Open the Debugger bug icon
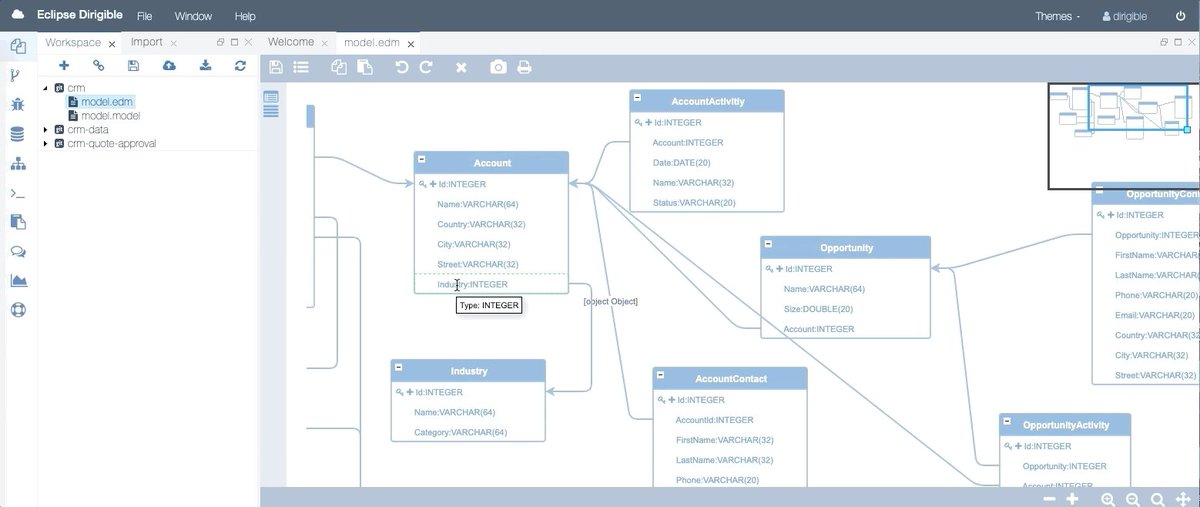Screen dimensions: 1200x507 (17, 104)
